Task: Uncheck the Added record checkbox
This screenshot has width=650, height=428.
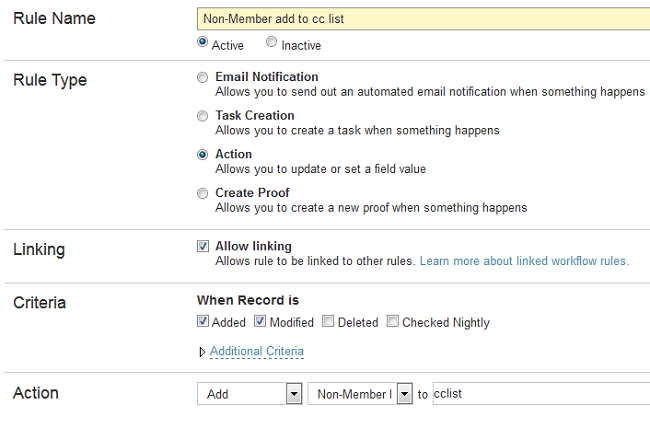Action: [x=203, y=322]
